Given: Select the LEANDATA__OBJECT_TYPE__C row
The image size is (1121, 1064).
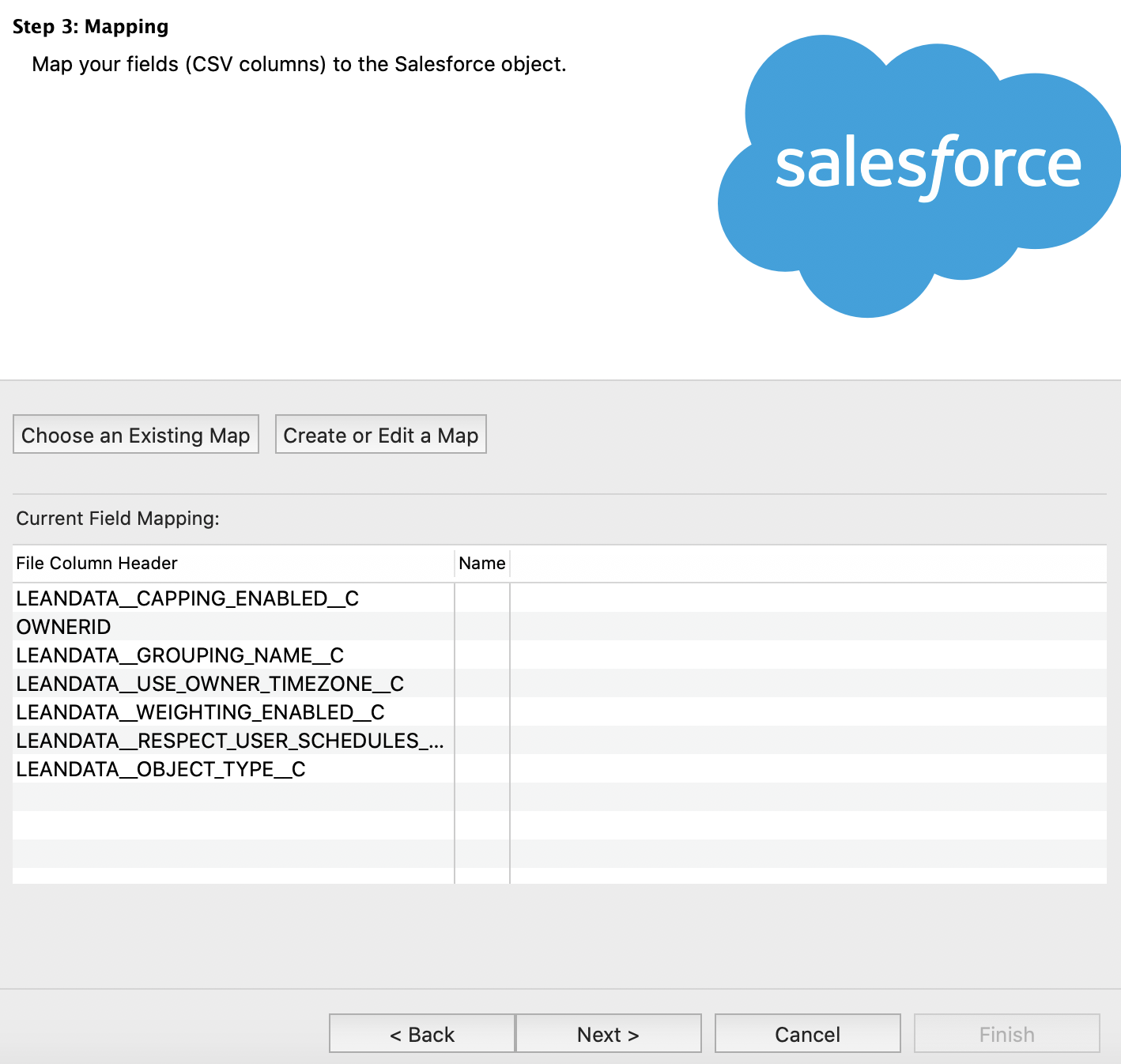Looking at the screenshot, I should [x=160, y=769].
